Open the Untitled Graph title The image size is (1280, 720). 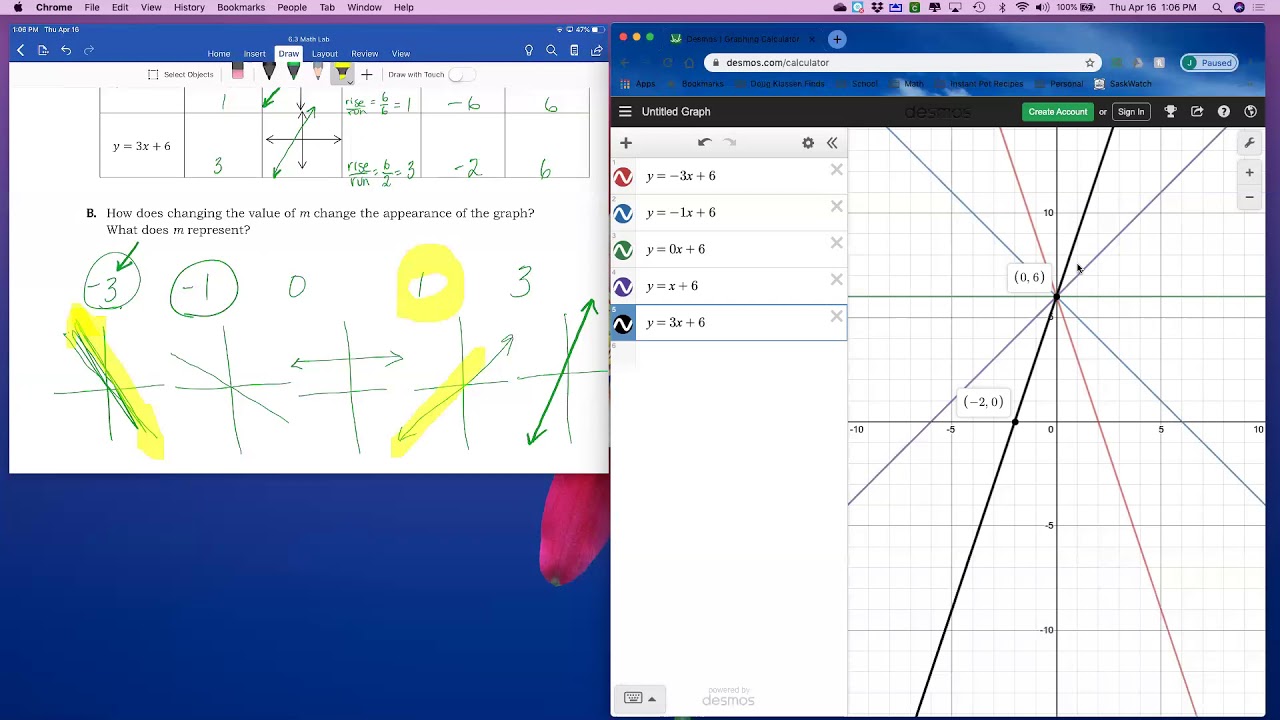click(676, 112)
